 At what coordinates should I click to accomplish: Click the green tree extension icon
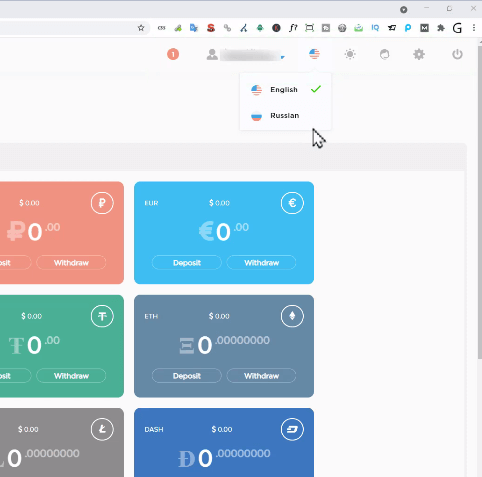click(260, 28)
